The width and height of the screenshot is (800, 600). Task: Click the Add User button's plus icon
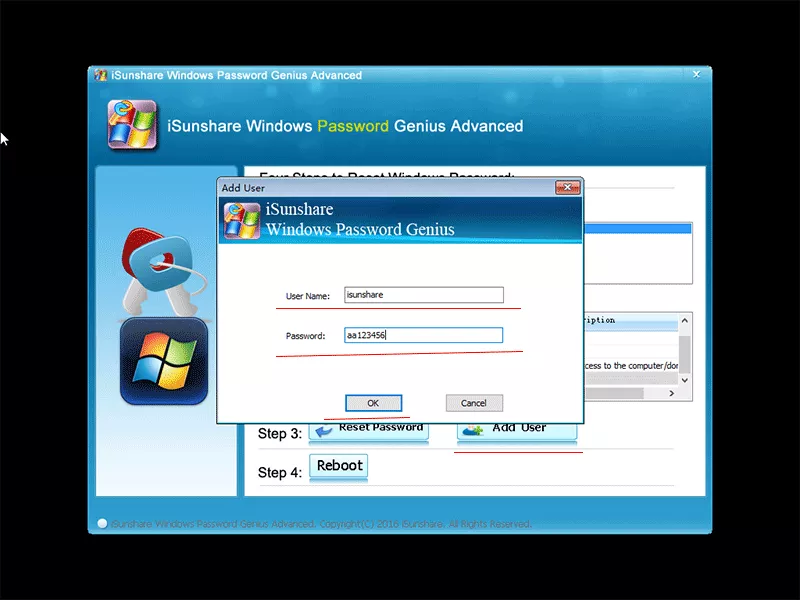[x=473, y=431]
